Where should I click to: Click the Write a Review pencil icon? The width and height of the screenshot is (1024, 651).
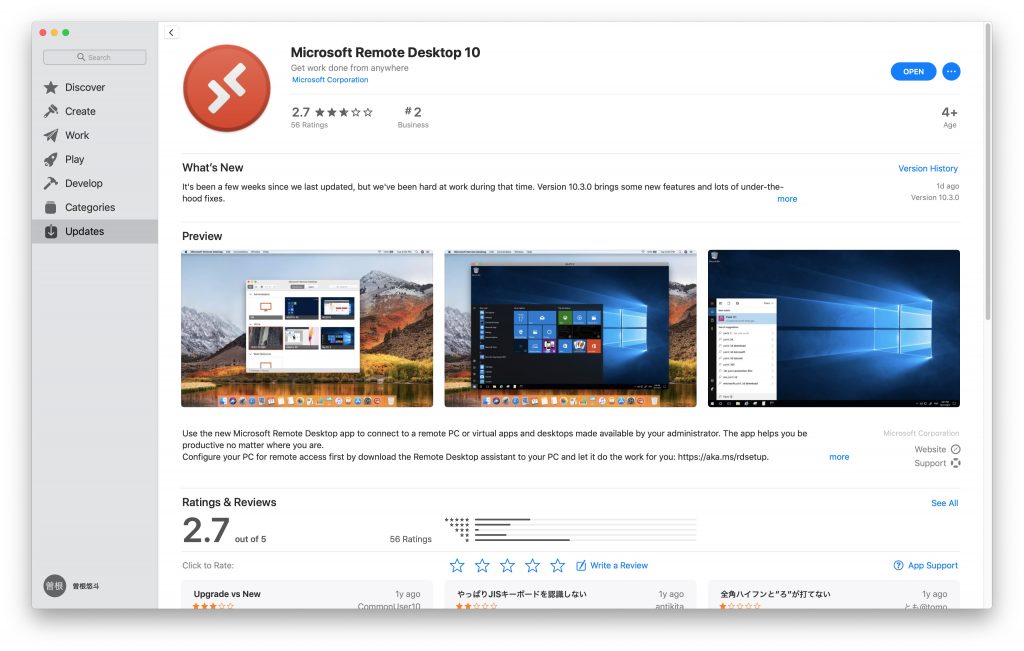point(581,565)
